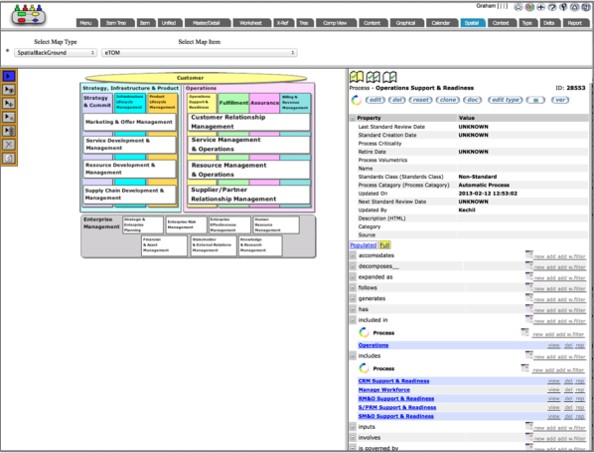Click Supplier/Partner Relationship Management box
Screen dimensions: 594x453
(x=249, y=194)
